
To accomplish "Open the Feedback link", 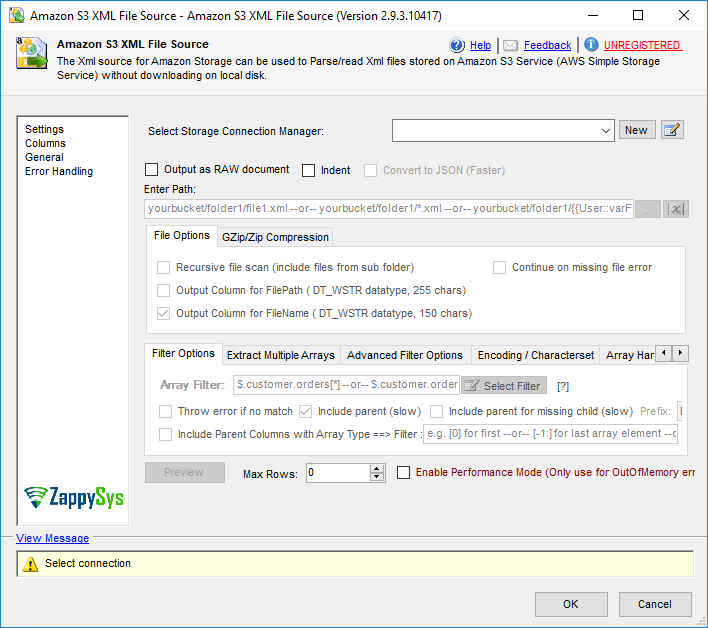I will point(547,45).
